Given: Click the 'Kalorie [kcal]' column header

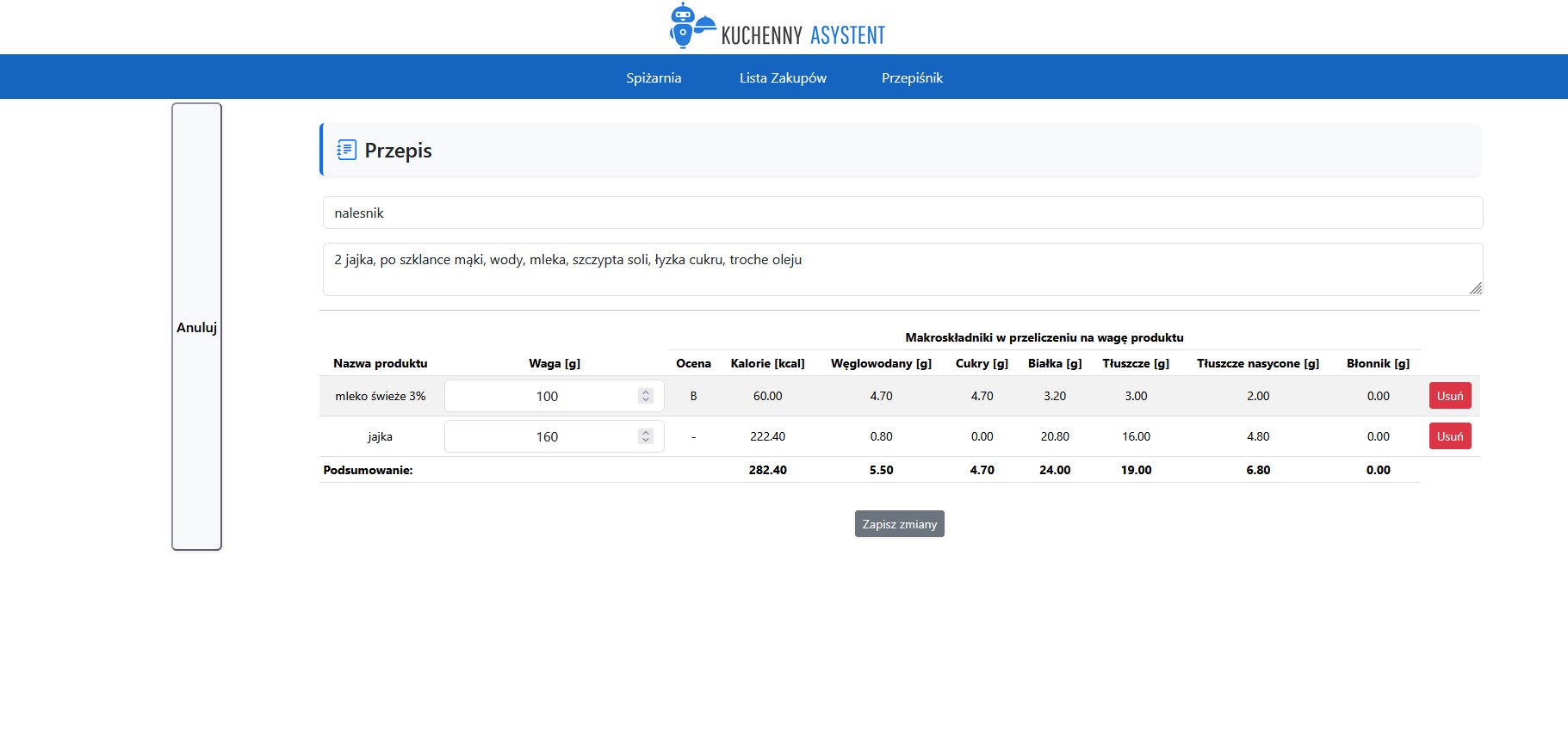Looking at the screenshot, I should (767, 363).
